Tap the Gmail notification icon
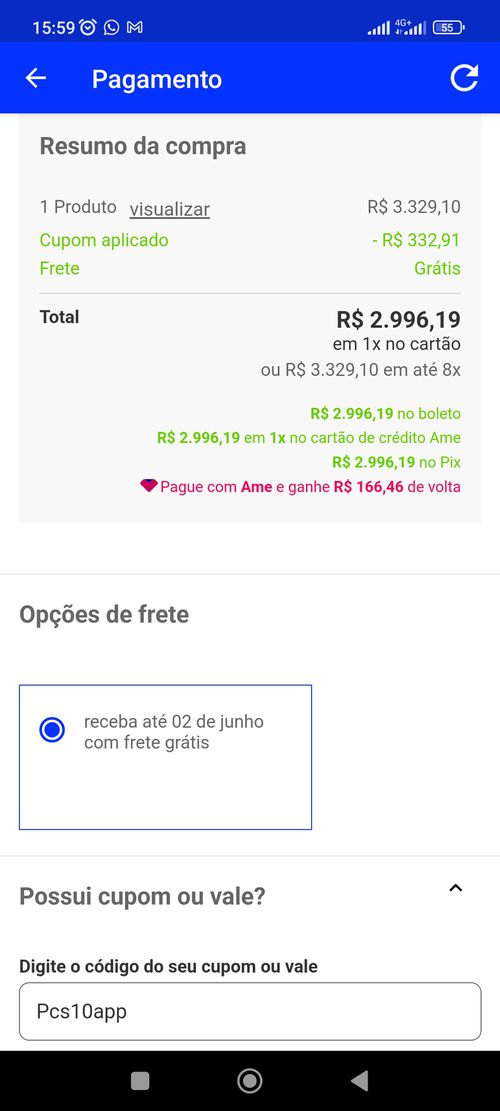This screenshot has height=1111, width=500. click(135, 28)
